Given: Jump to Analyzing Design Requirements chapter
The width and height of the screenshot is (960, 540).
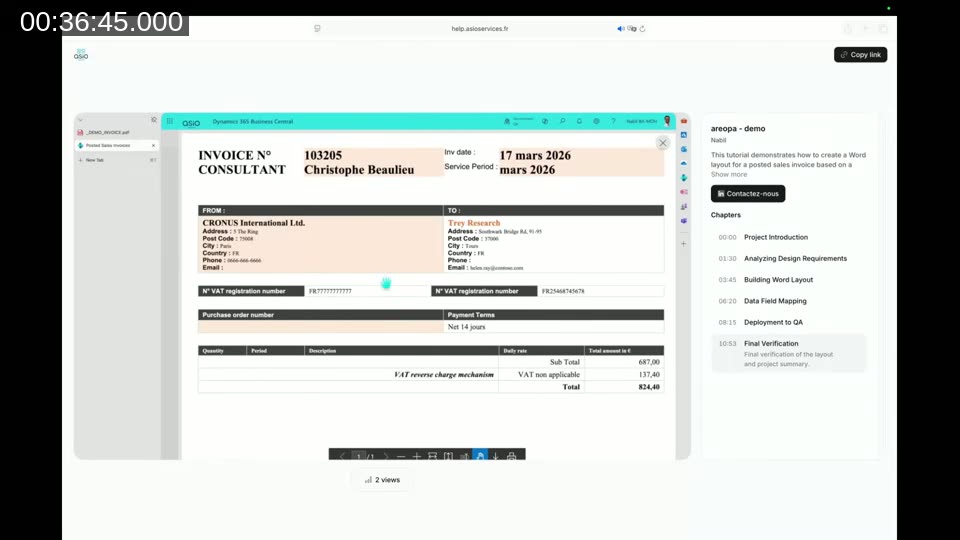Looking at the screenshot, I should (789, 258).
